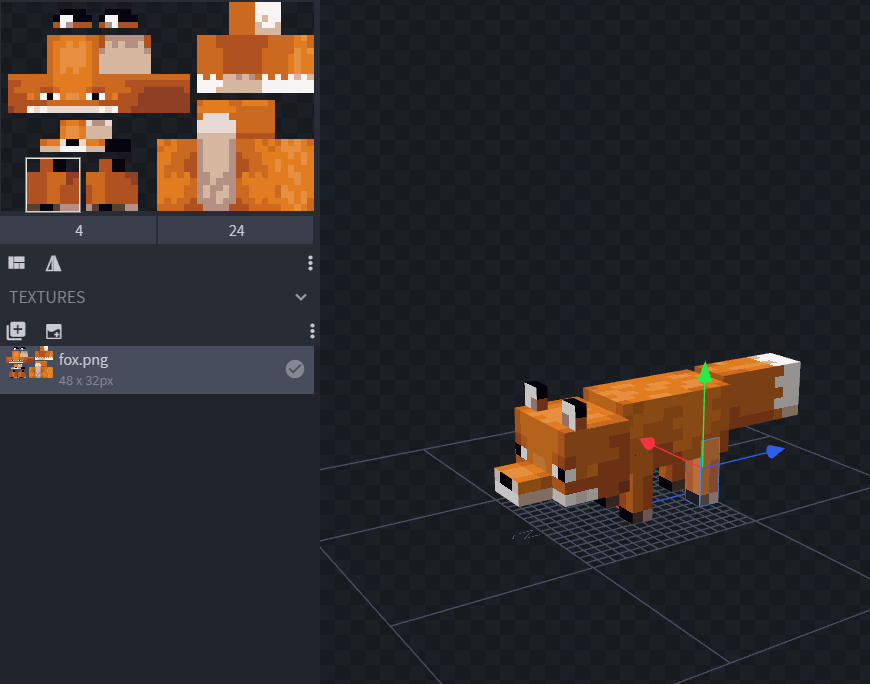Click the fox.png texture thumbnail
This screenshot has height=684, width=870.
[x=29, y=363]
